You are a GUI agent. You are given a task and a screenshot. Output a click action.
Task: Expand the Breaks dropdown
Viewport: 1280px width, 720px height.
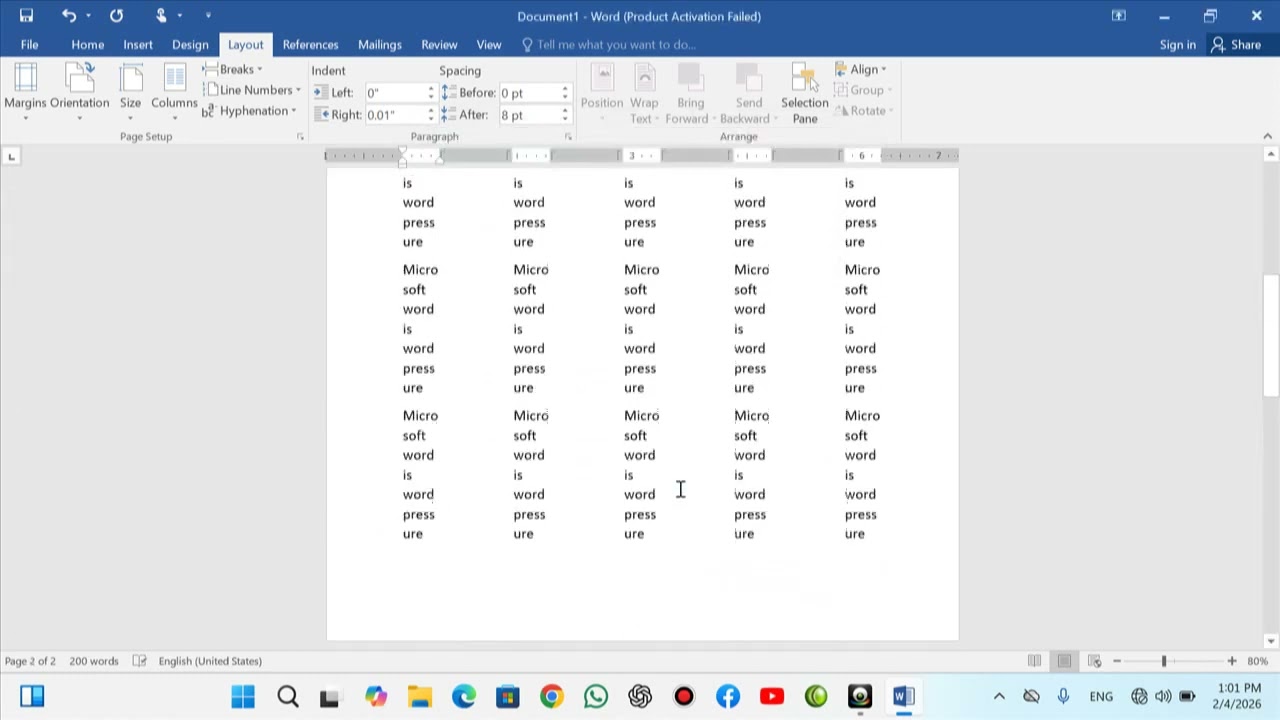coord(233,69)
